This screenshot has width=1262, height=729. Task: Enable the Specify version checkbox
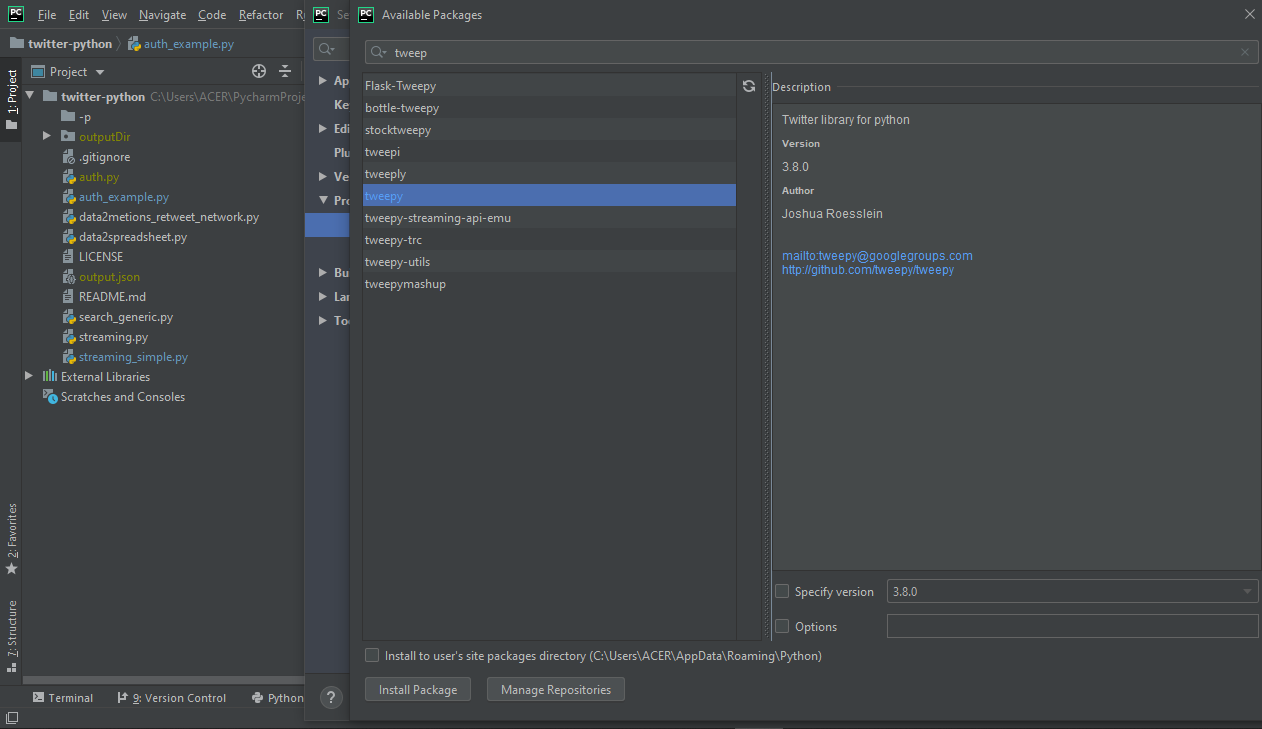click(781, 591)
